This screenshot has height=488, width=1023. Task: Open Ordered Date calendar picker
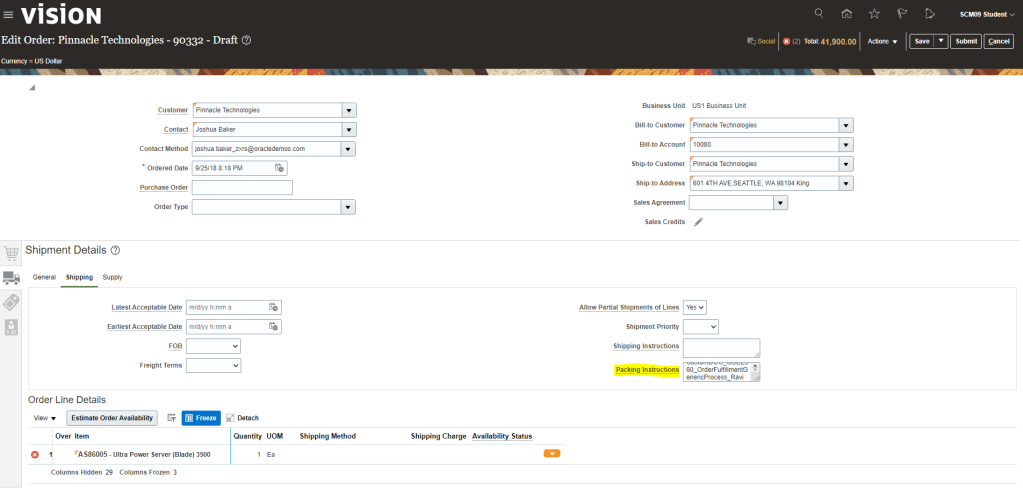click(x=280, y=168)
